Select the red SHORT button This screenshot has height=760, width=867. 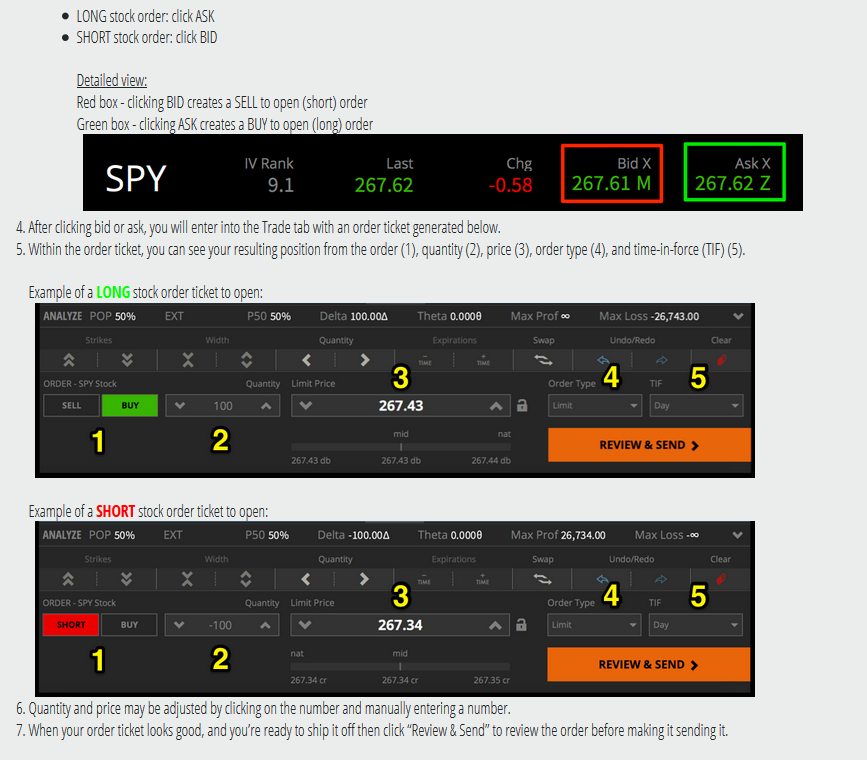[71, 624]
